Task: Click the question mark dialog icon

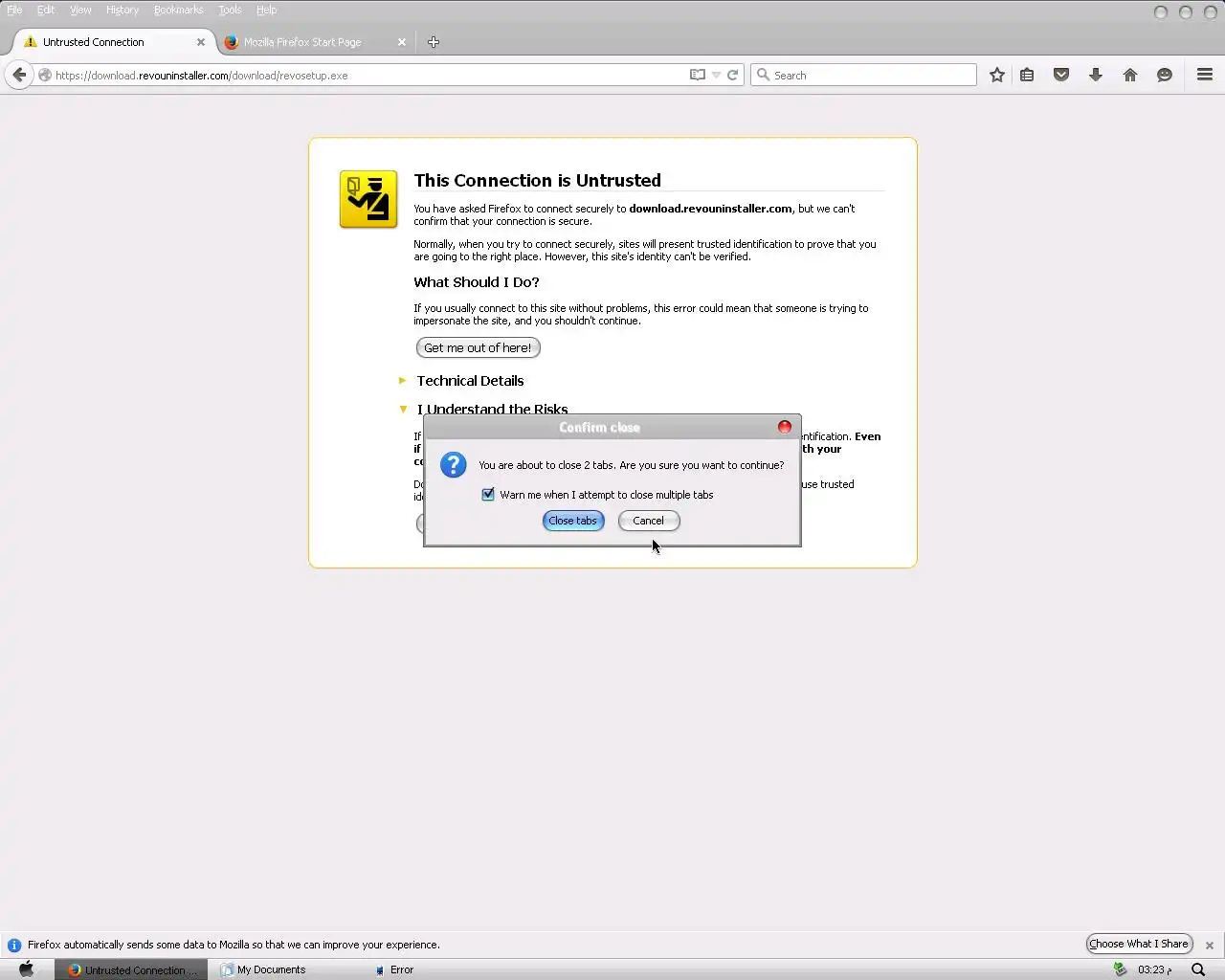Action: (x=453, y=465)
